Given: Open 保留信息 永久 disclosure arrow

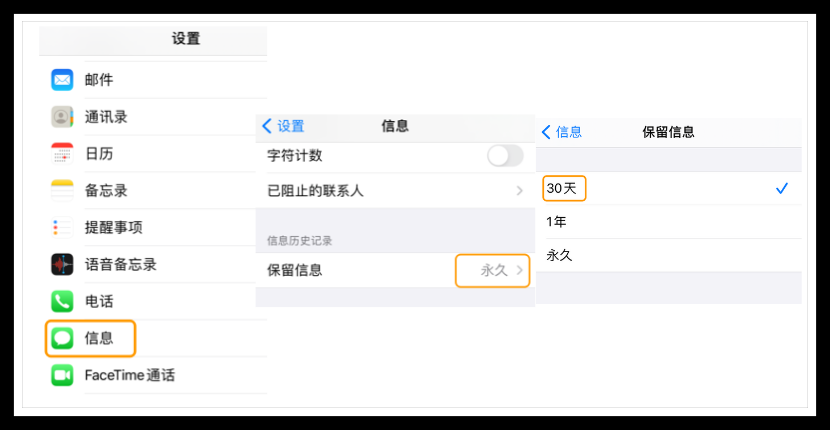Looking at the screenshot, I should [x=519, y=271].
